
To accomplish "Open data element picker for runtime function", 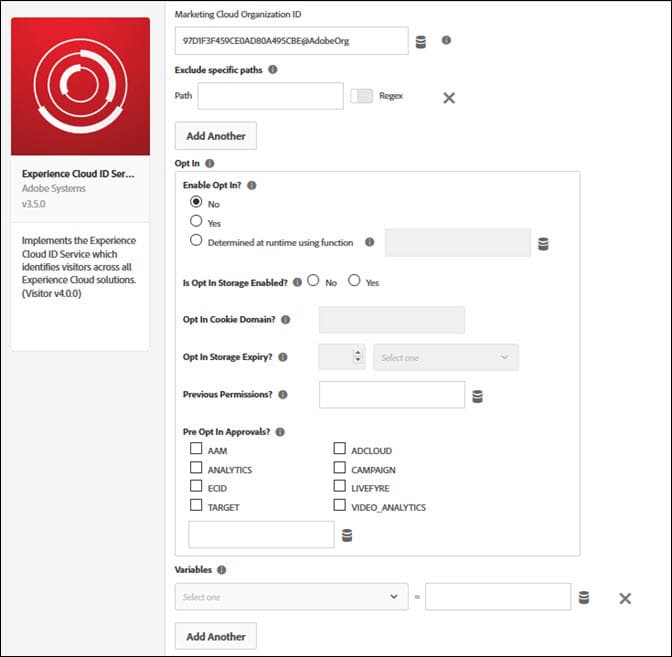I will coord(543,243).
